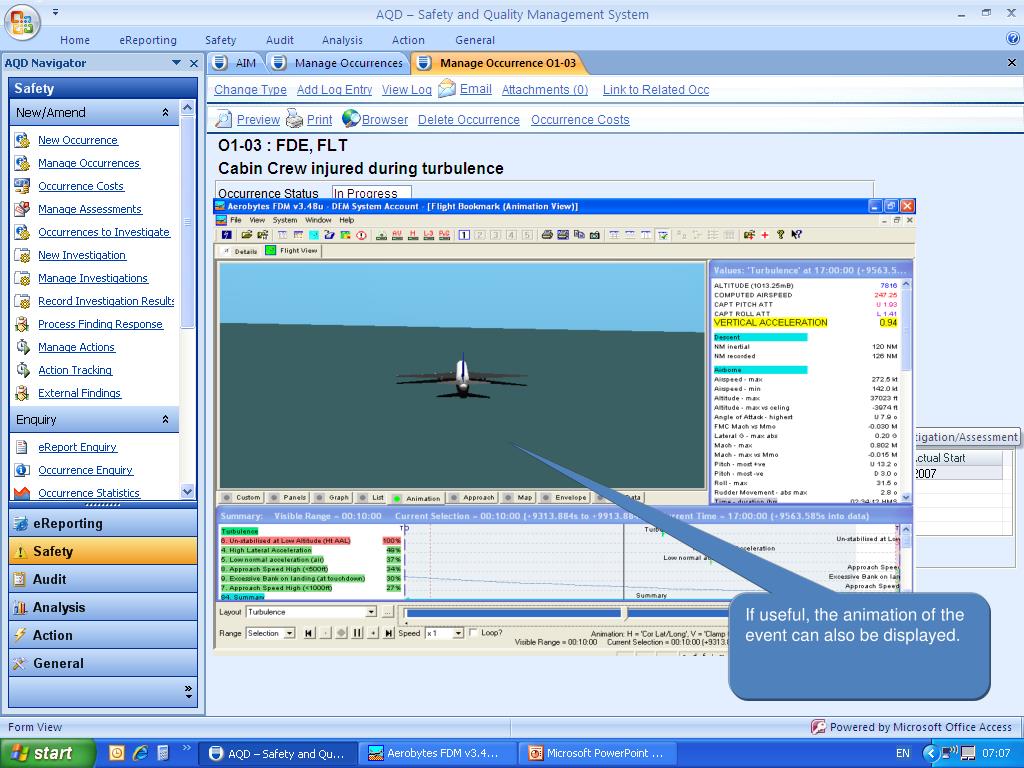Screen dimensions: 1024x768
Task: Click the help question mark icon in AQD ribbon
Action: click(1012, 39)
